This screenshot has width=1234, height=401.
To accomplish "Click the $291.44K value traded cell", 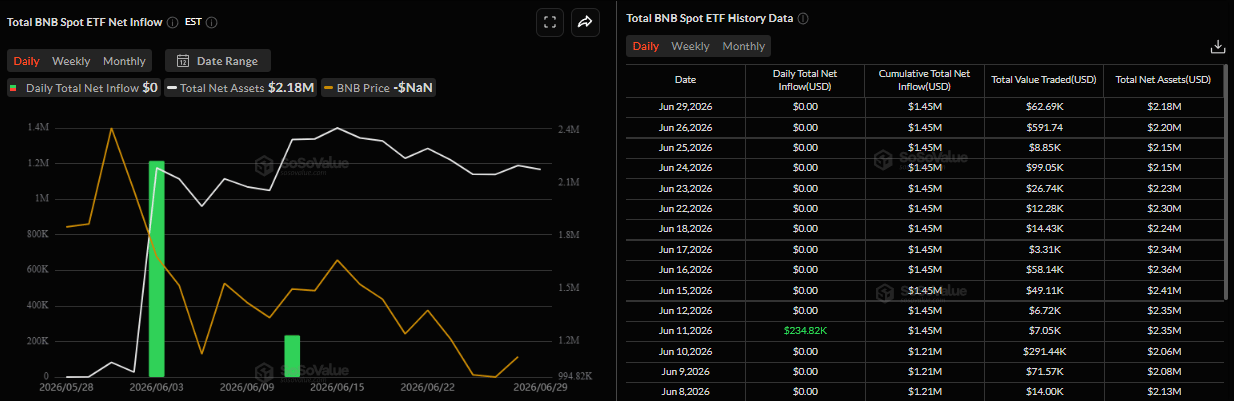I will click(1043, 352).
